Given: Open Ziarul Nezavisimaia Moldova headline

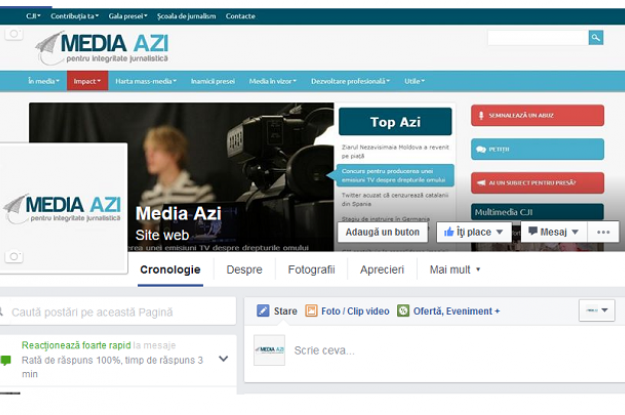Looking at the screenshot, I should 395,151.
